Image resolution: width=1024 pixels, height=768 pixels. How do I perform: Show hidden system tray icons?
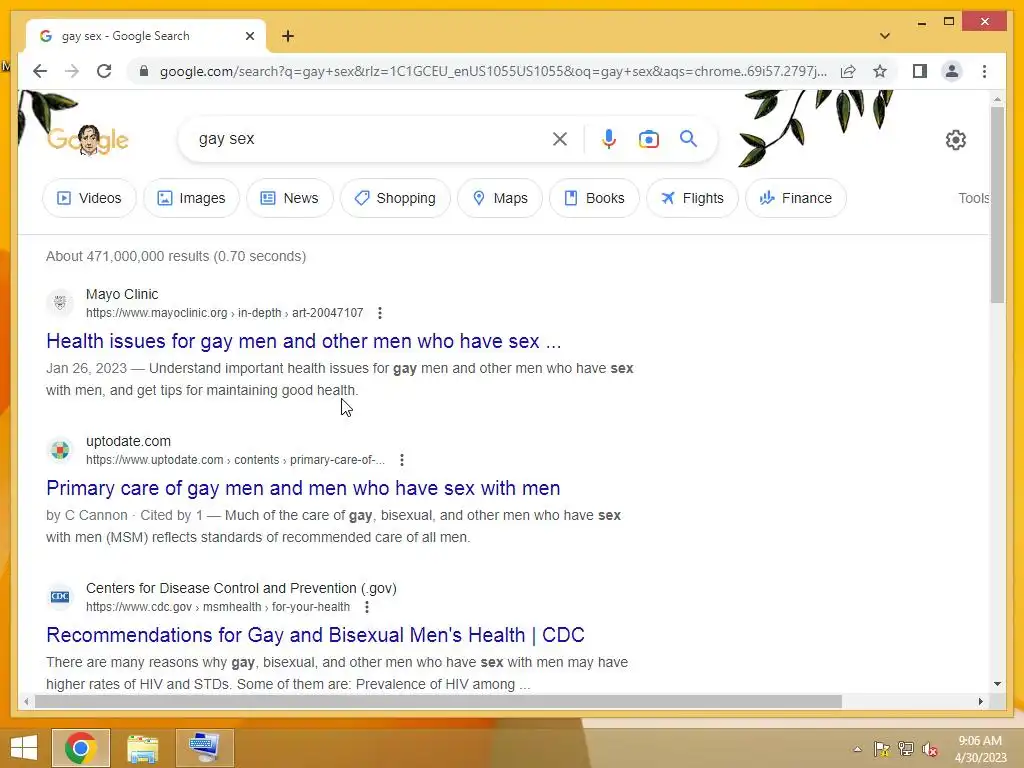(857, 749)
